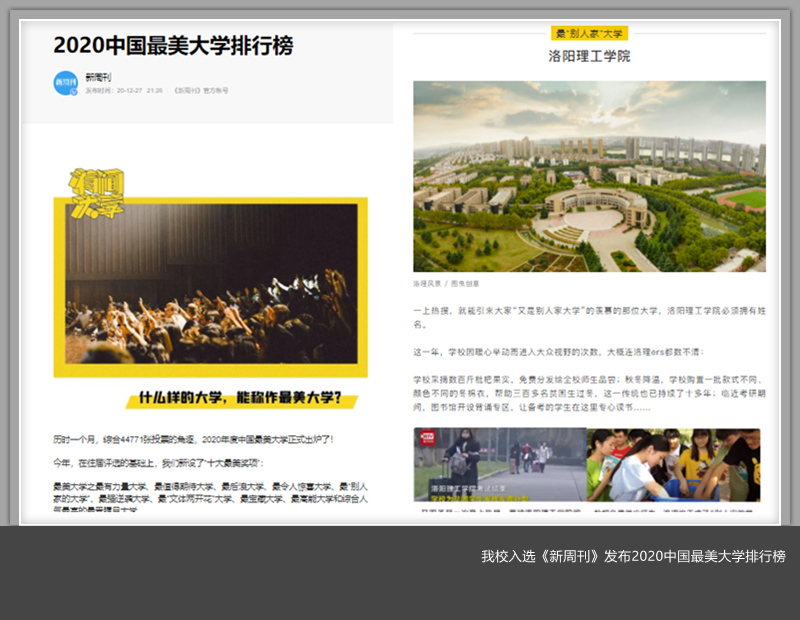Open the 新周刊 author name link

99,77
